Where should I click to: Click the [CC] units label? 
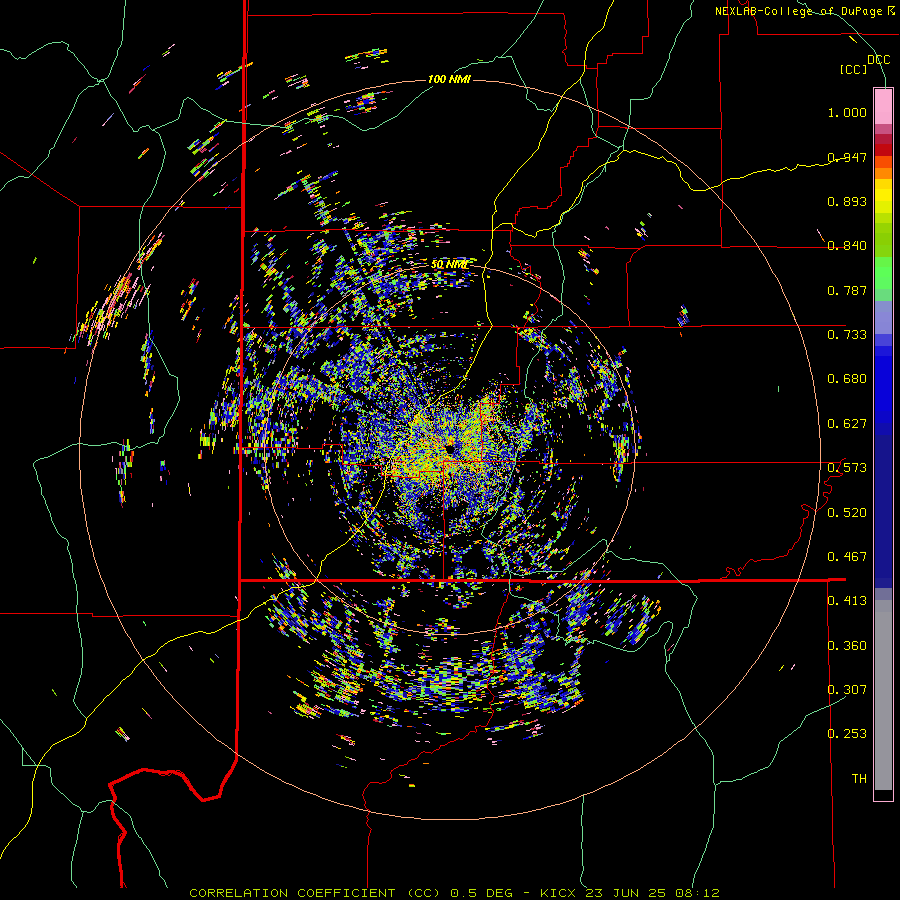(853, 69)
